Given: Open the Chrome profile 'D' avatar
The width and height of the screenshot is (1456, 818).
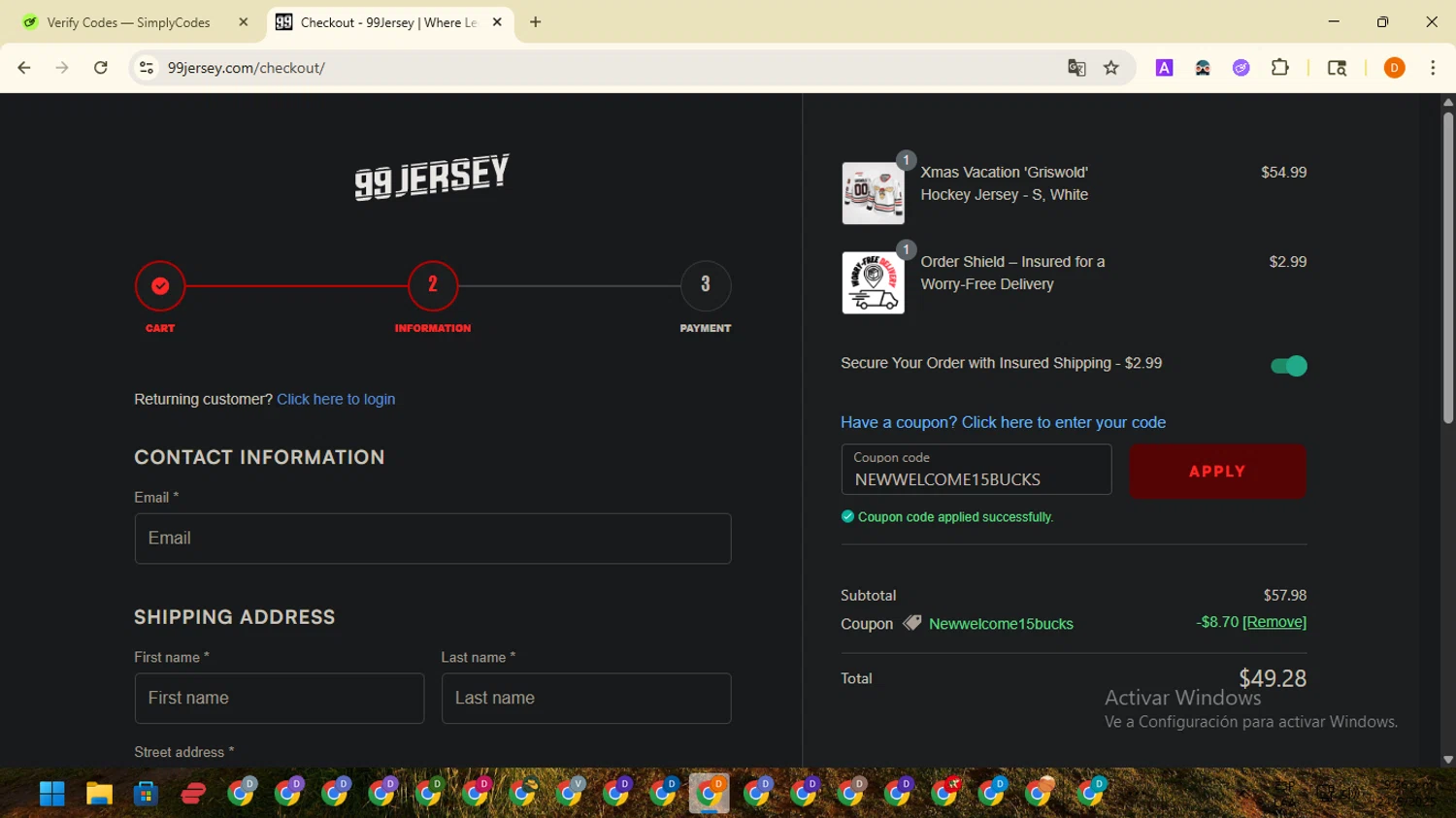Looking at the screenshot, I should pyautogui.click(x=1394, y=68).
